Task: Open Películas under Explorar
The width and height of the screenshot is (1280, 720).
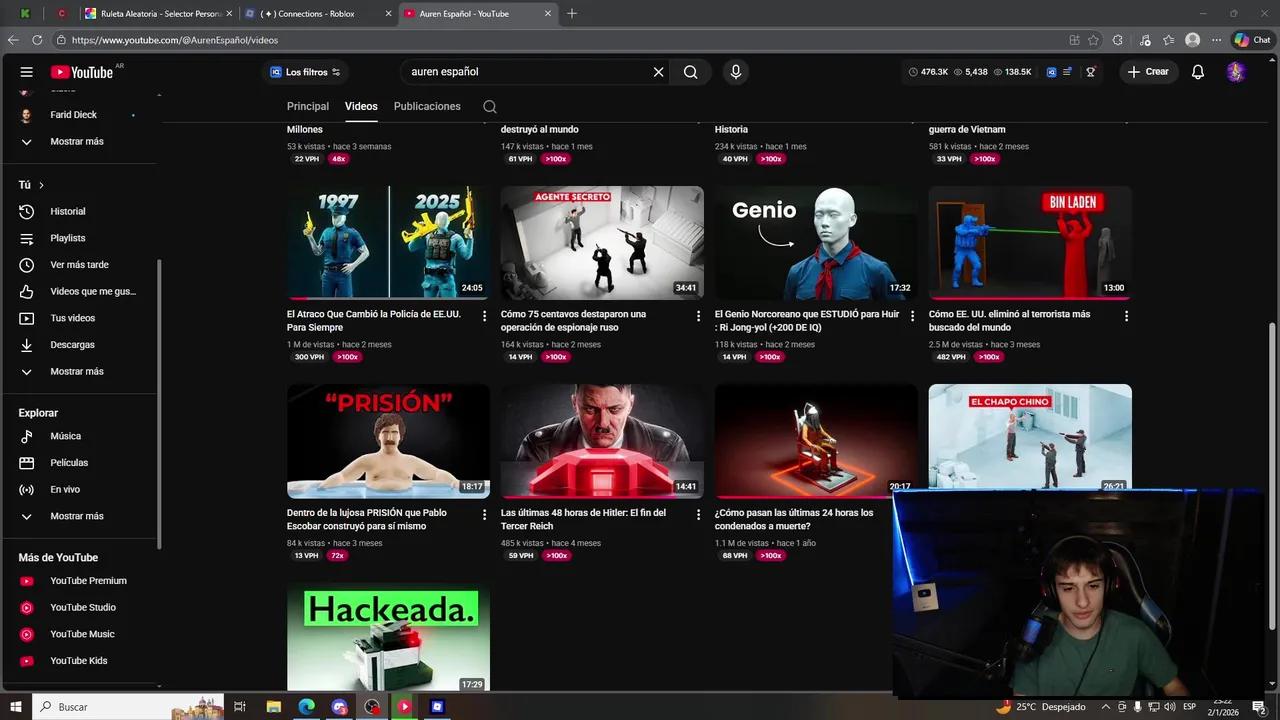Action: 78,463
